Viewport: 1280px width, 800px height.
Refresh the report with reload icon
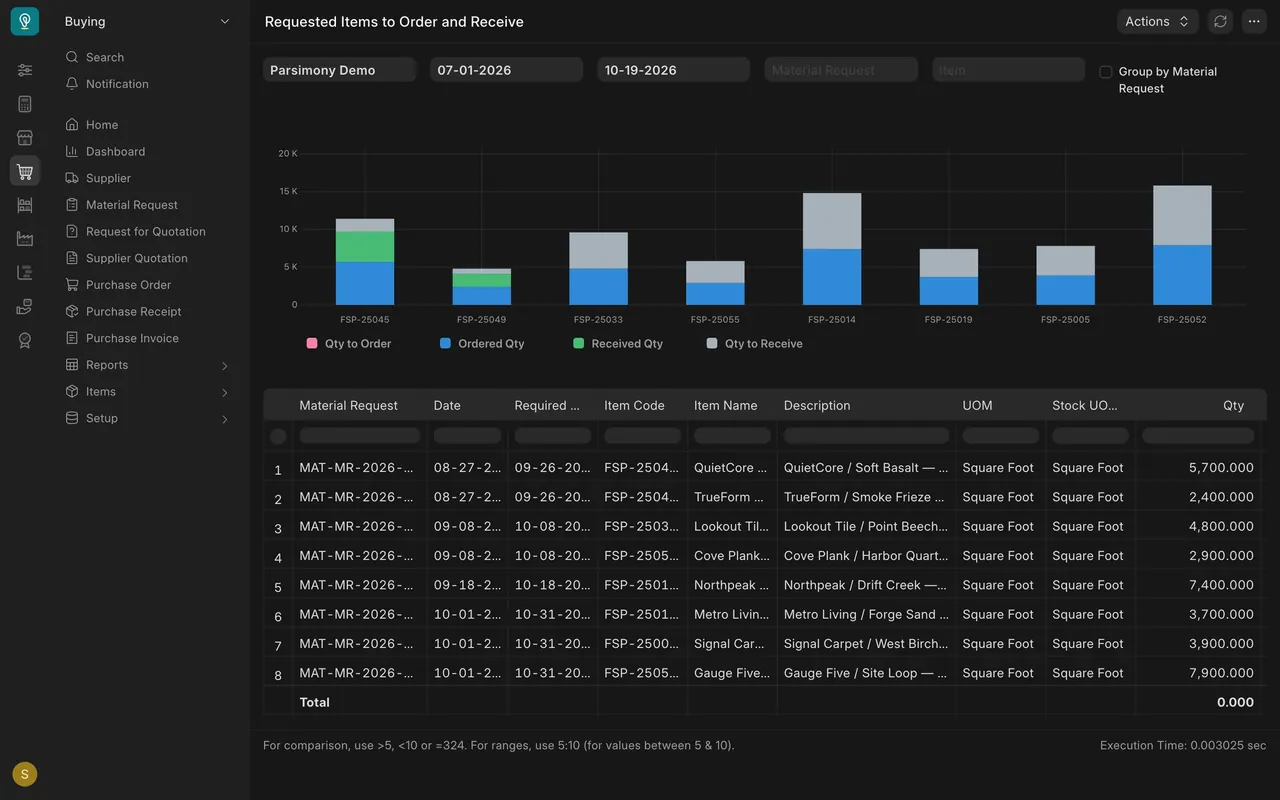pos(1220,21)
